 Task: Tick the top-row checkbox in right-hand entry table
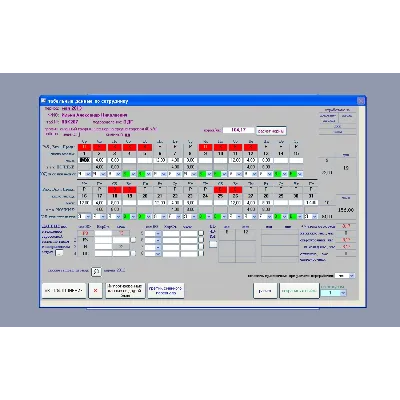click(x=201, y=233)
